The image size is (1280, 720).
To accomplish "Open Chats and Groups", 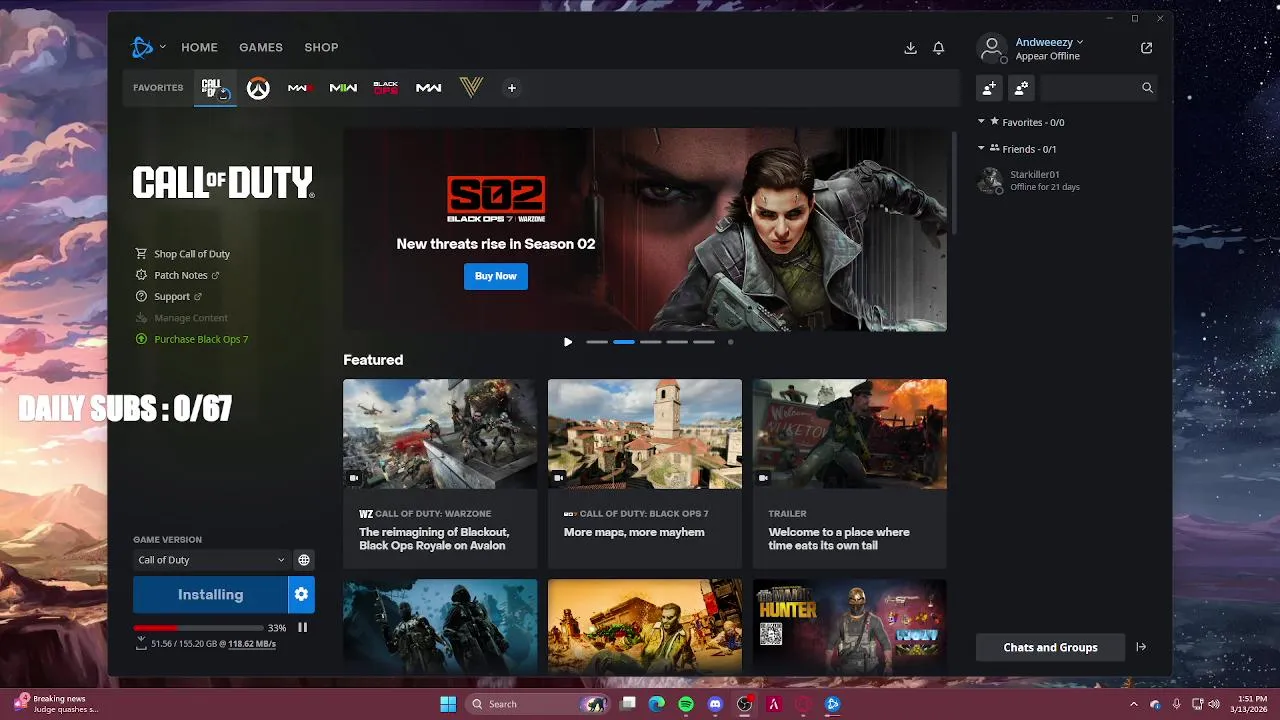I will [1050, 647].
